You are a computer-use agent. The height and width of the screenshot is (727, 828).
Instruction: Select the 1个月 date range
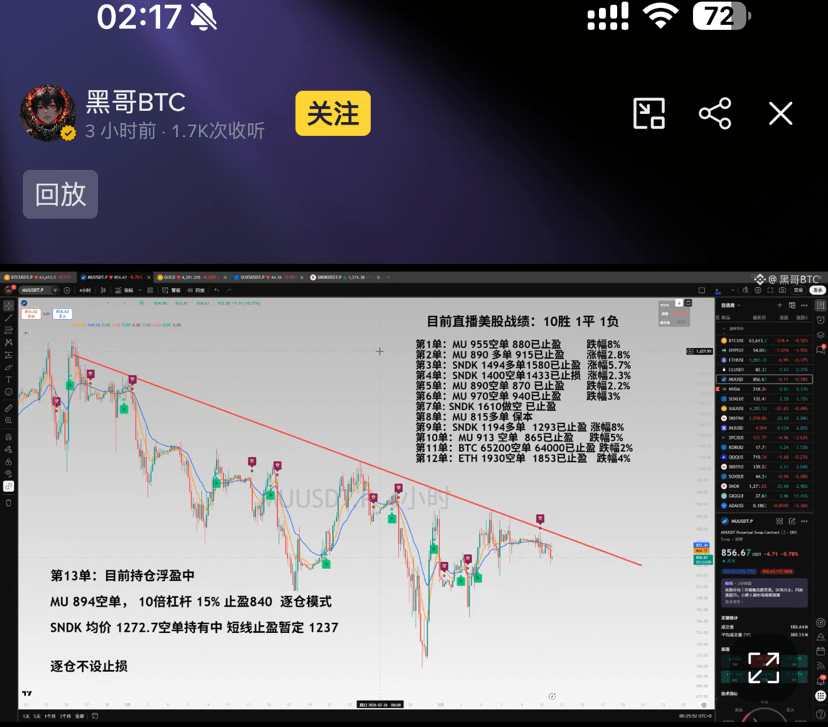pyautogui.click(x=50, y=716)
